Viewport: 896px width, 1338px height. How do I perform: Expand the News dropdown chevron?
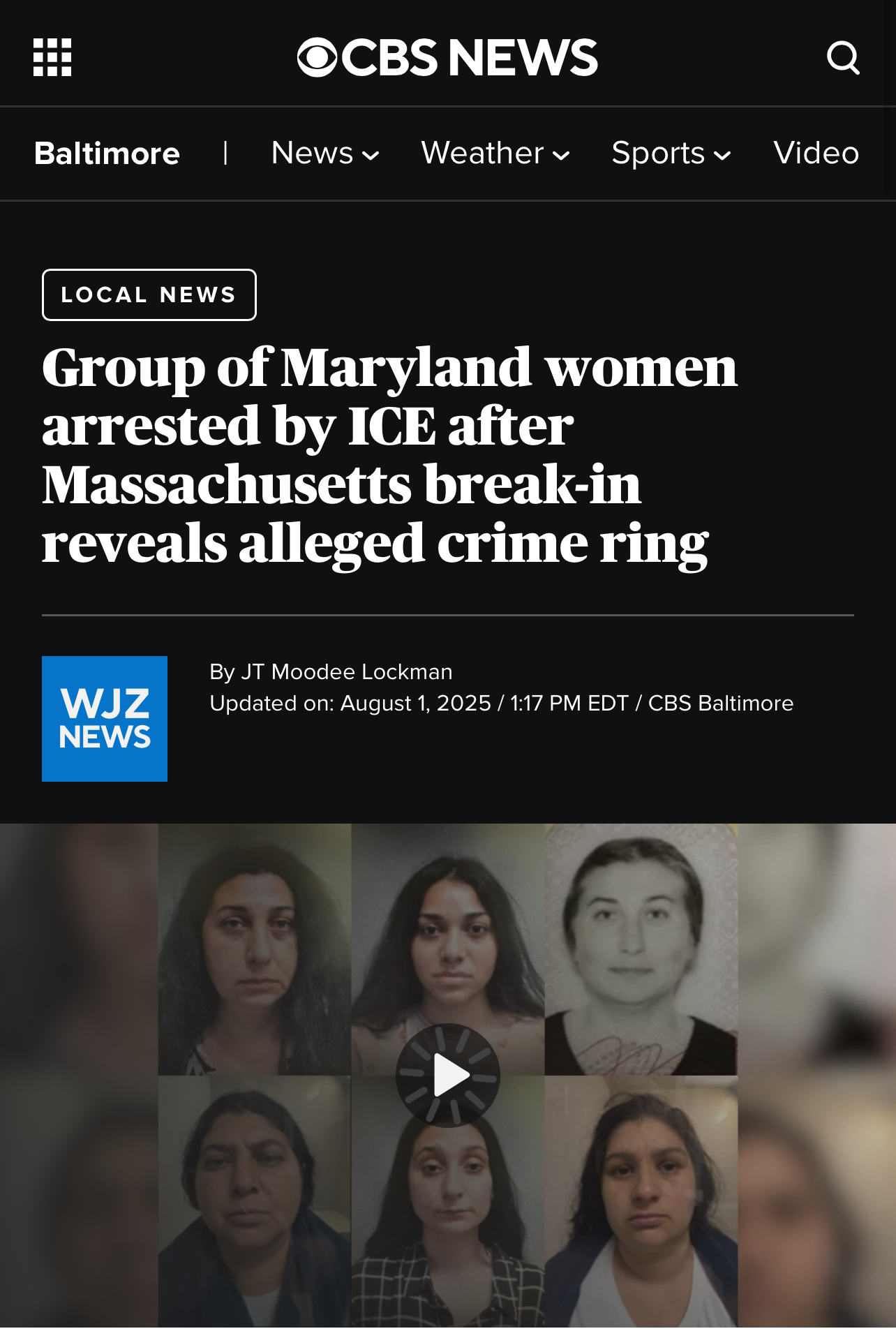pos(371,155)
